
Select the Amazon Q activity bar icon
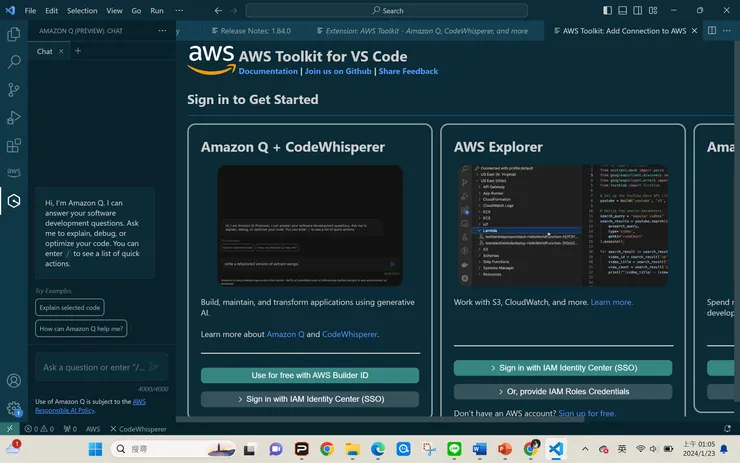pos(14,201)
